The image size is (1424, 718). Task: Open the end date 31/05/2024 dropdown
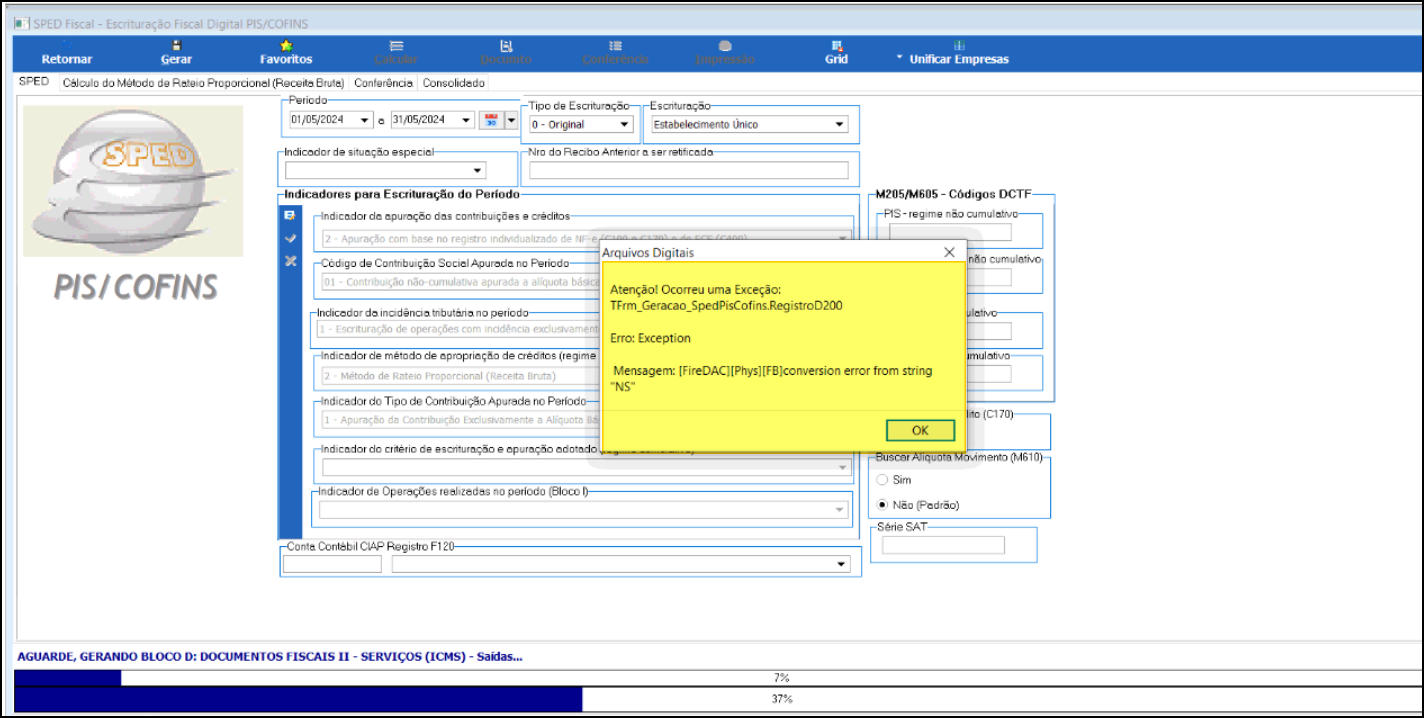[466, 121]
